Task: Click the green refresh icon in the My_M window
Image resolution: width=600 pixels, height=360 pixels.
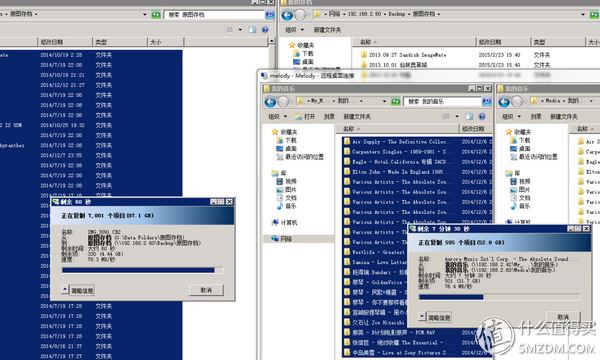Action: [395, 101]
